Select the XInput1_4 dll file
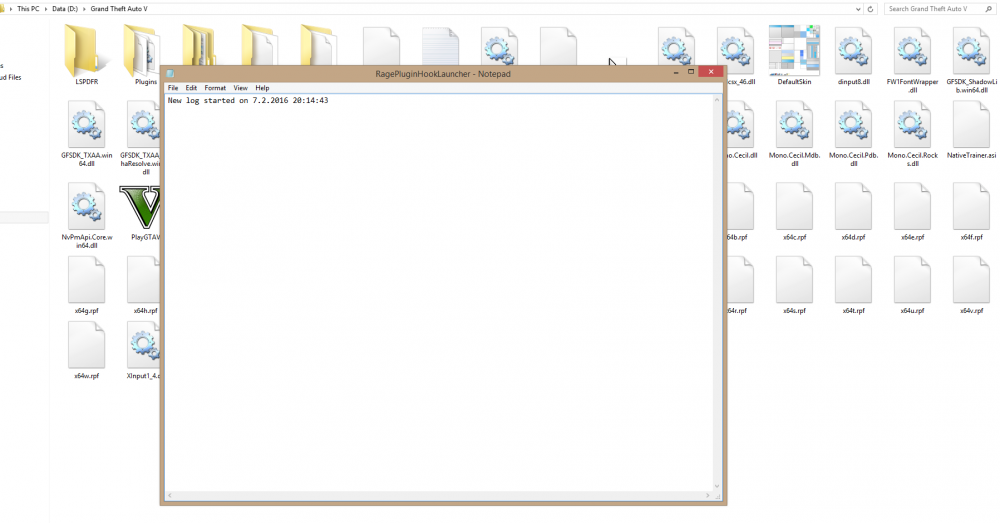This screenshot has height=523, width=1000. tap(143, 351)
